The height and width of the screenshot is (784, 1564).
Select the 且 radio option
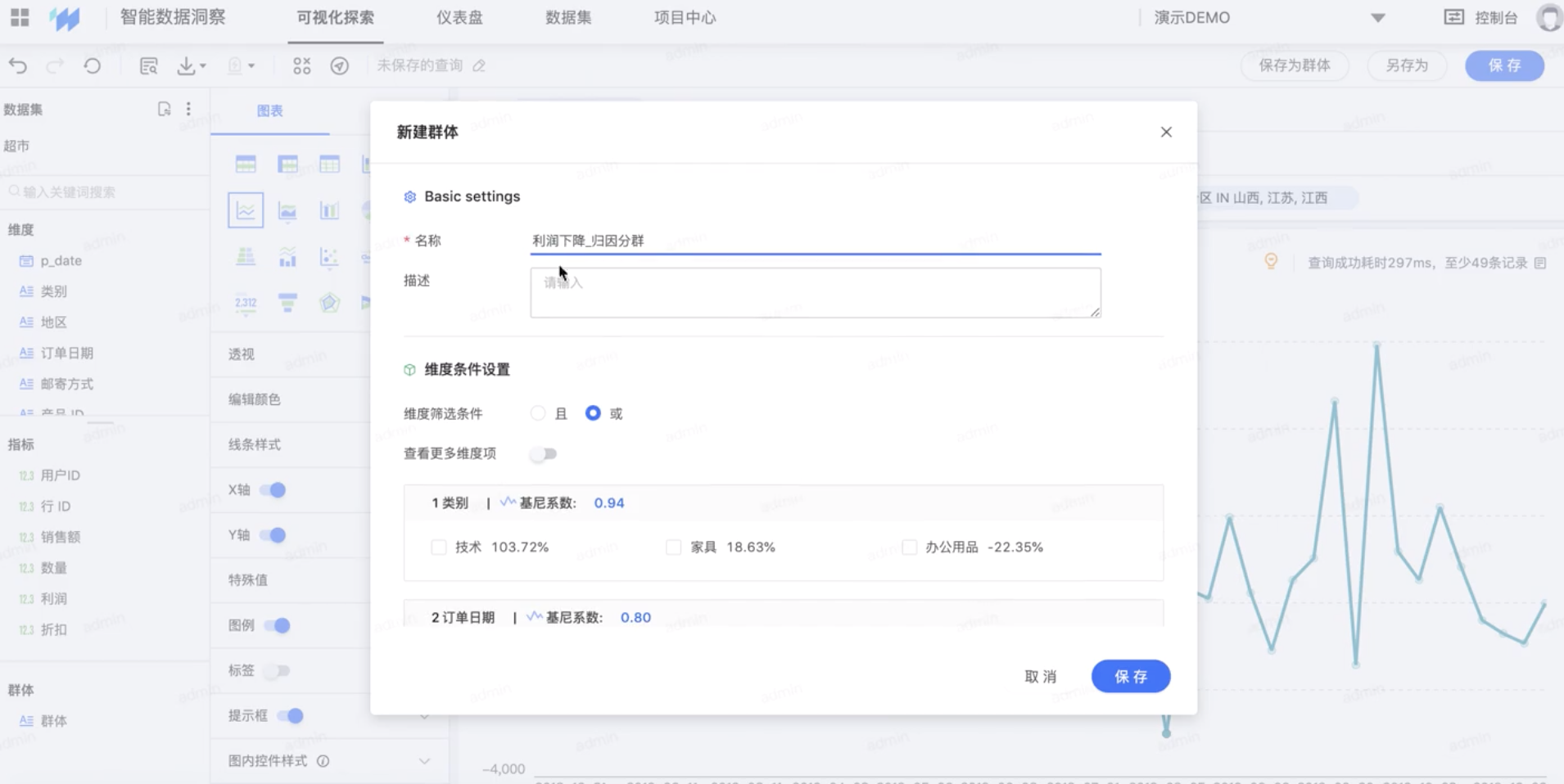[x=538, y=413]
